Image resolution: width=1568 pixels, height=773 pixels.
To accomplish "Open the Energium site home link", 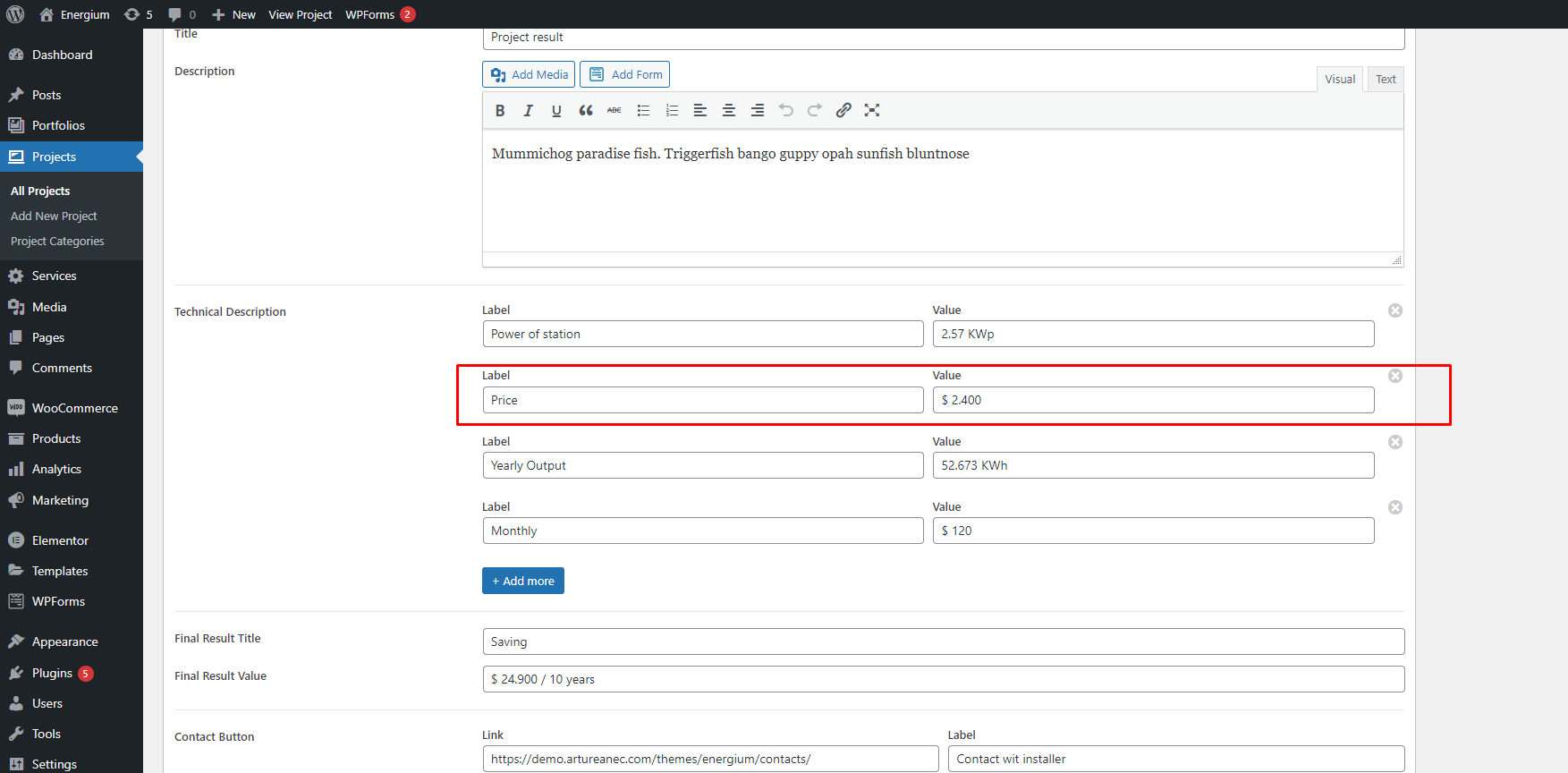I will point(74,14).
